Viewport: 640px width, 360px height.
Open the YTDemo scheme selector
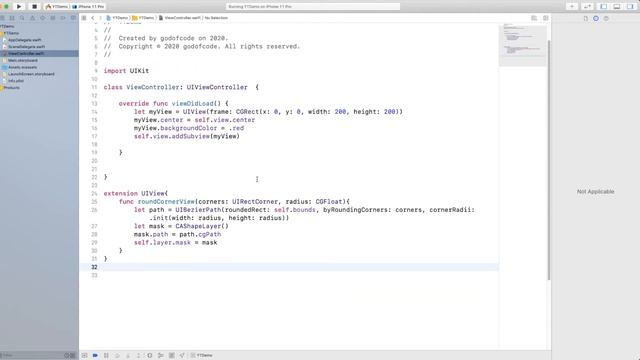point(57,7)
